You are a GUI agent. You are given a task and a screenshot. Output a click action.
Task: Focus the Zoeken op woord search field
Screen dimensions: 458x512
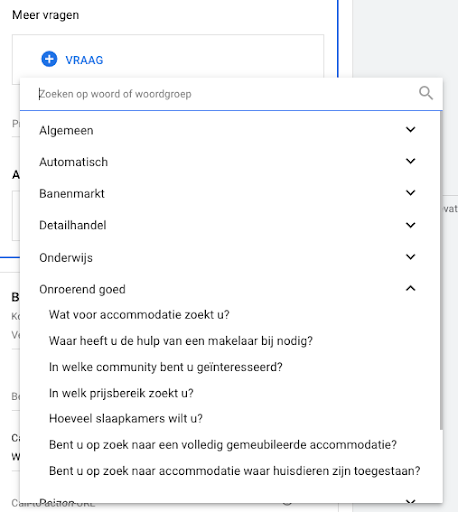pos(227,94)
